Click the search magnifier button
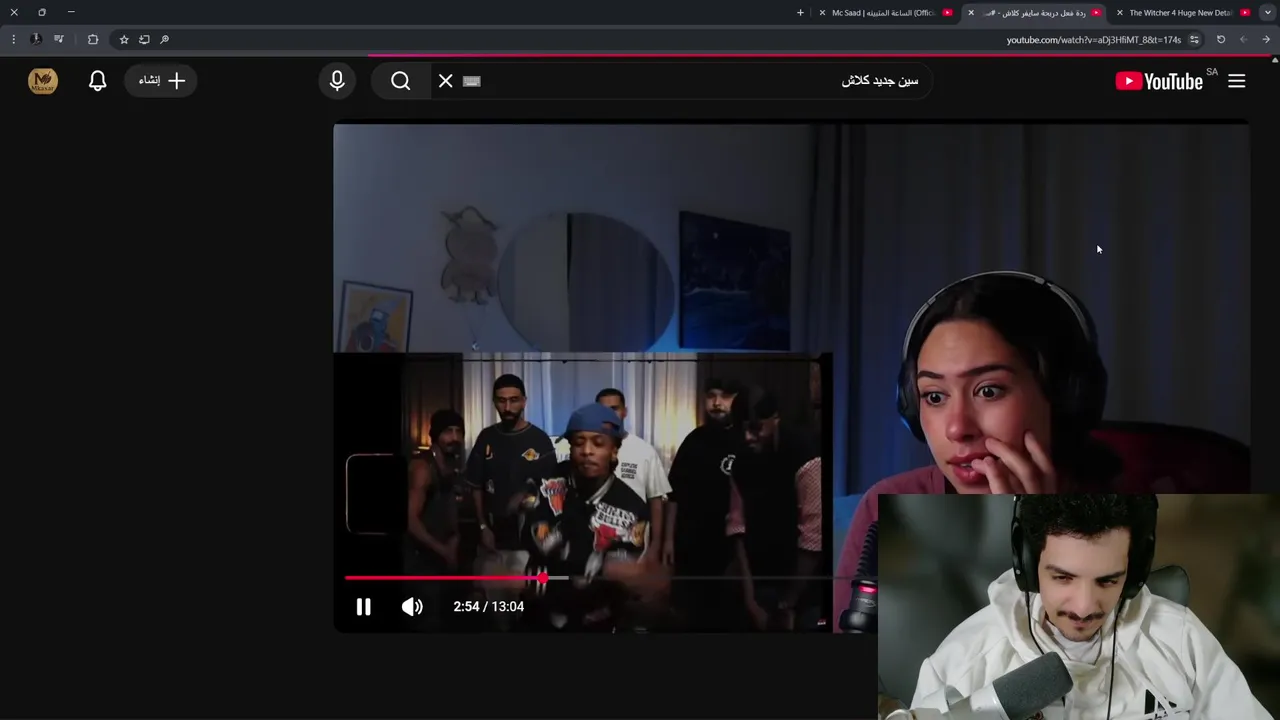This screenshot has width=1280, height=720. 400,81
